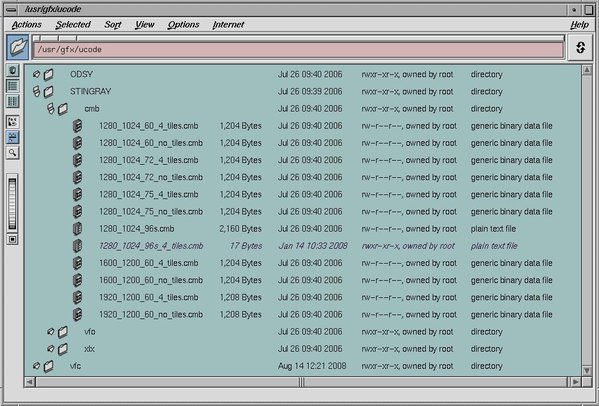Collapse the STINGRAY directory tree

pyautogui.click(x=37, y=91)
